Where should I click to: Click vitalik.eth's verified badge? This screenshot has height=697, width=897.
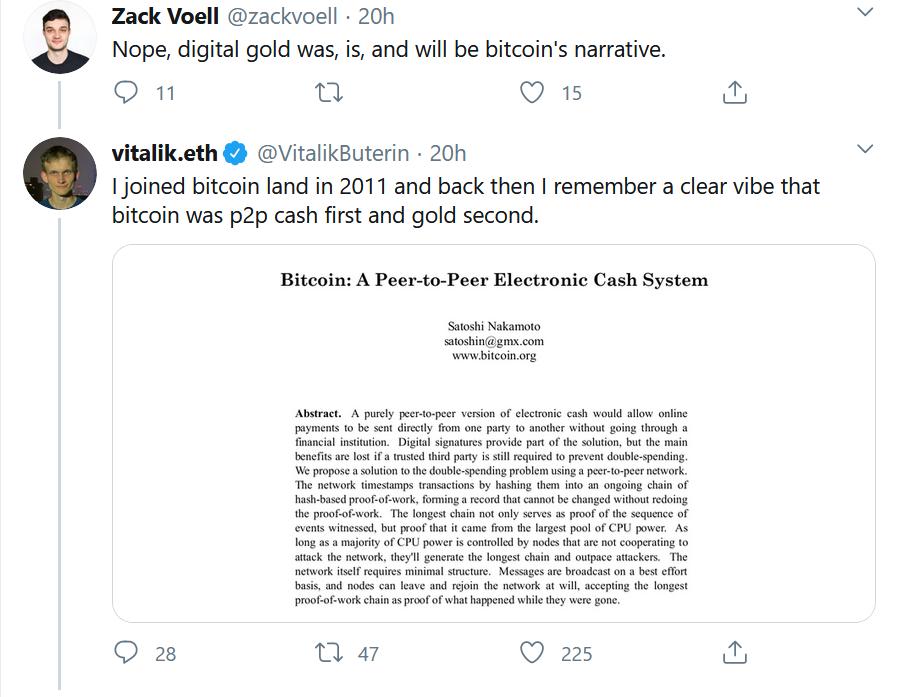tap(235, 153)
